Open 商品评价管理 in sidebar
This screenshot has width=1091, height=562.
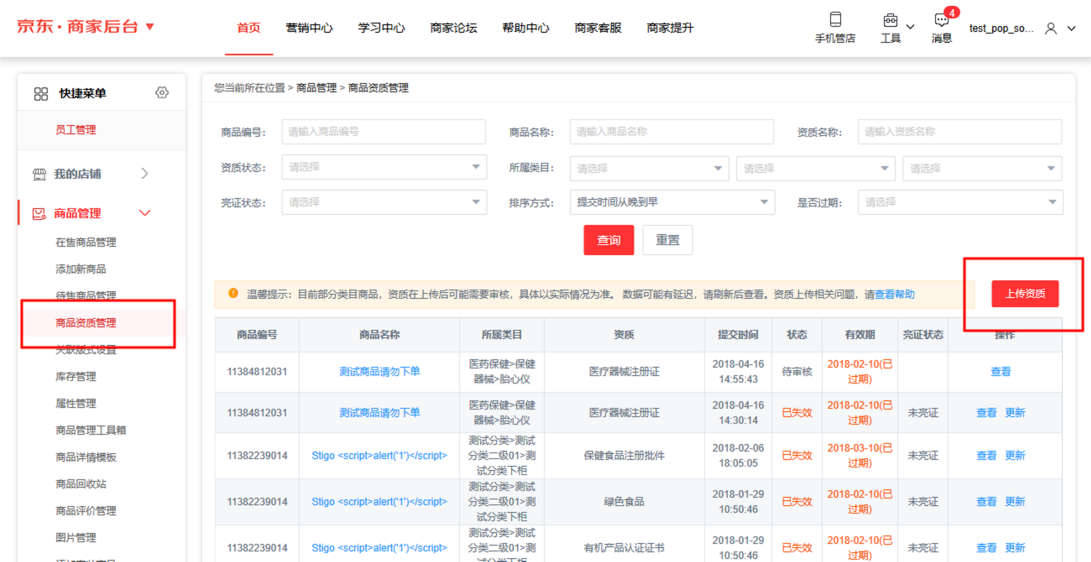(86, 511)
